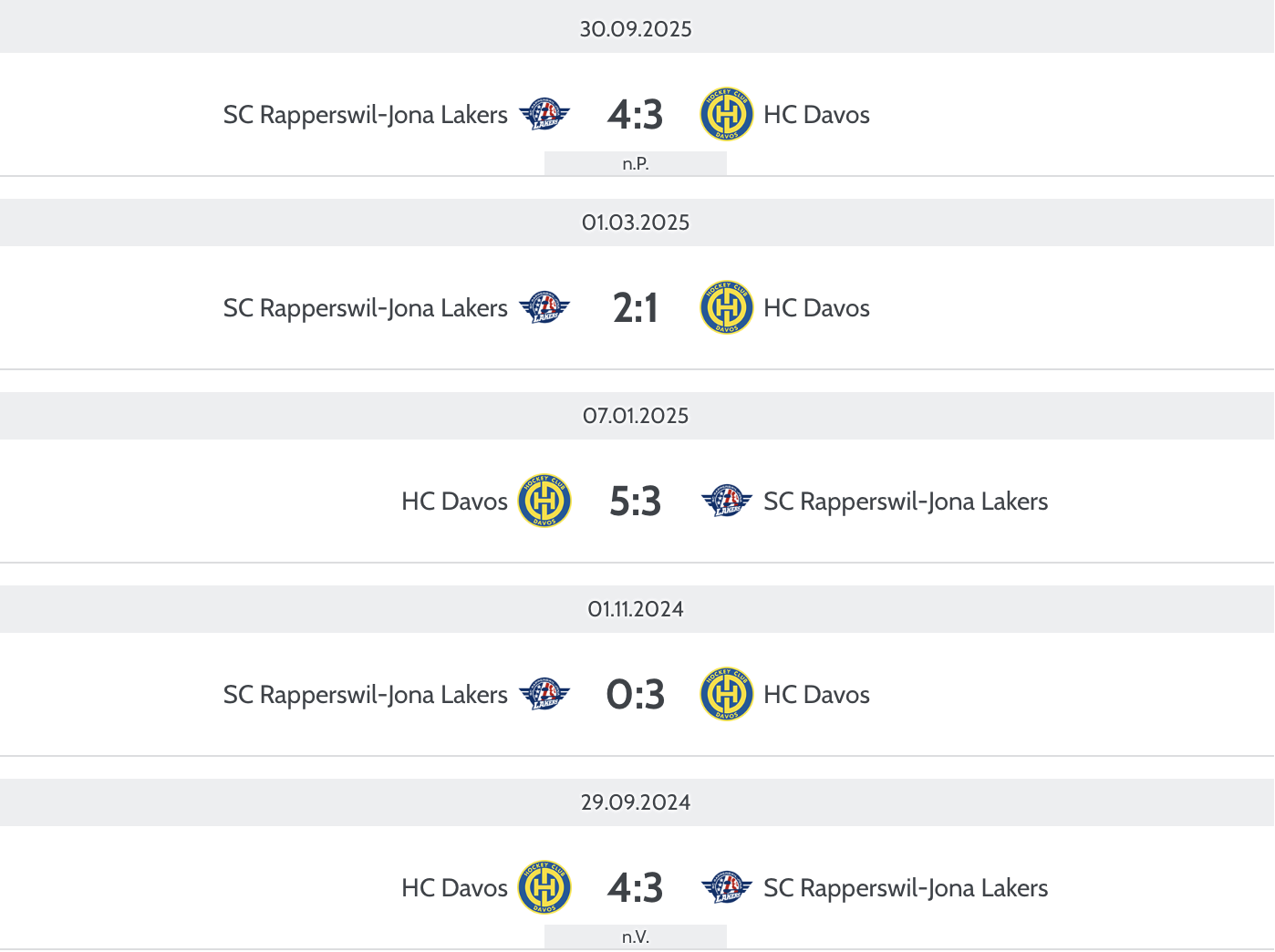Click HC Davos logo in 07.01.2025 match

click(544, 502)
